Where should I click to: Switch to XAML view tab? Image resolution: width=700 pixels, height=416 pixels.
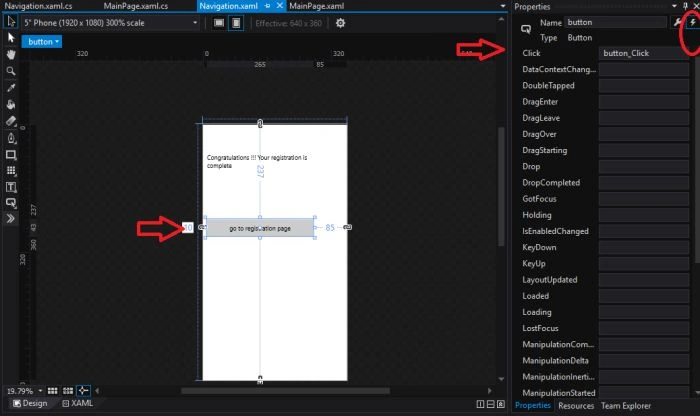pos(77,403)
